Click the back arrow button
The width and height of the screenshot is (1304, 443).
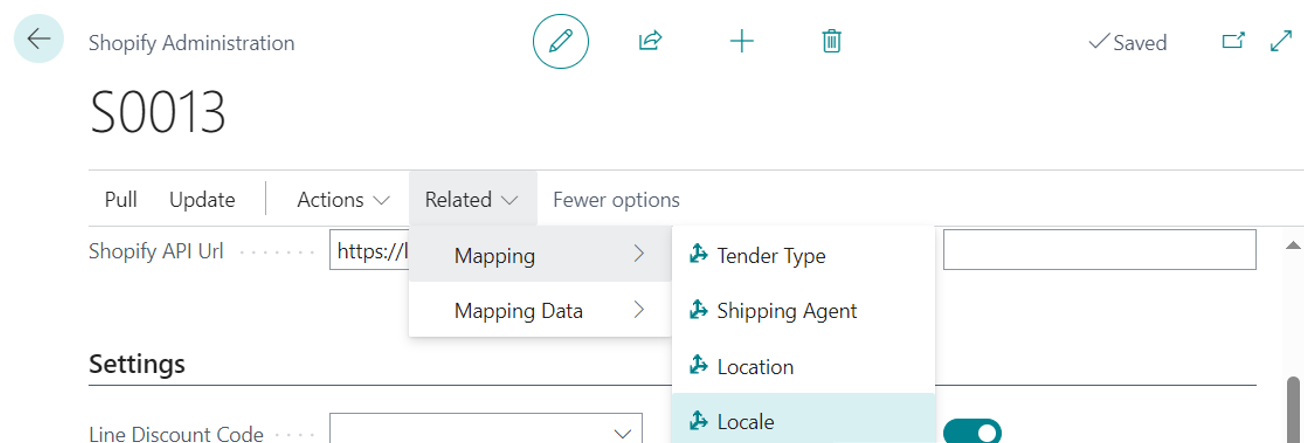coord(39,40)
